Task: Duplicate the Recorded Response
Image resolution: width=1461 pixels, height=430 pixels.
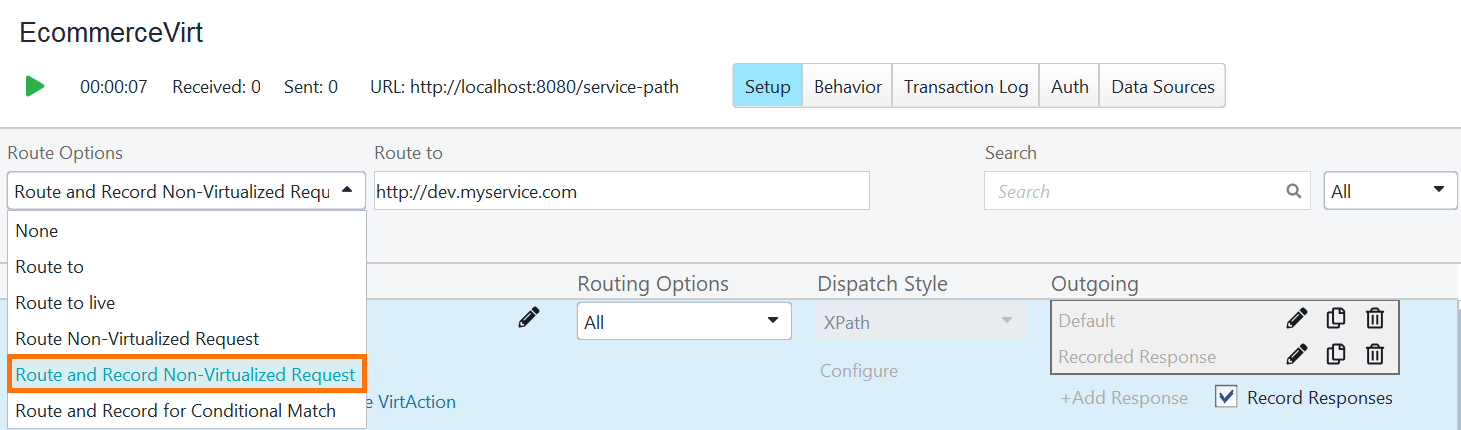Action: pyautogui.click(x=1335, y=355)
